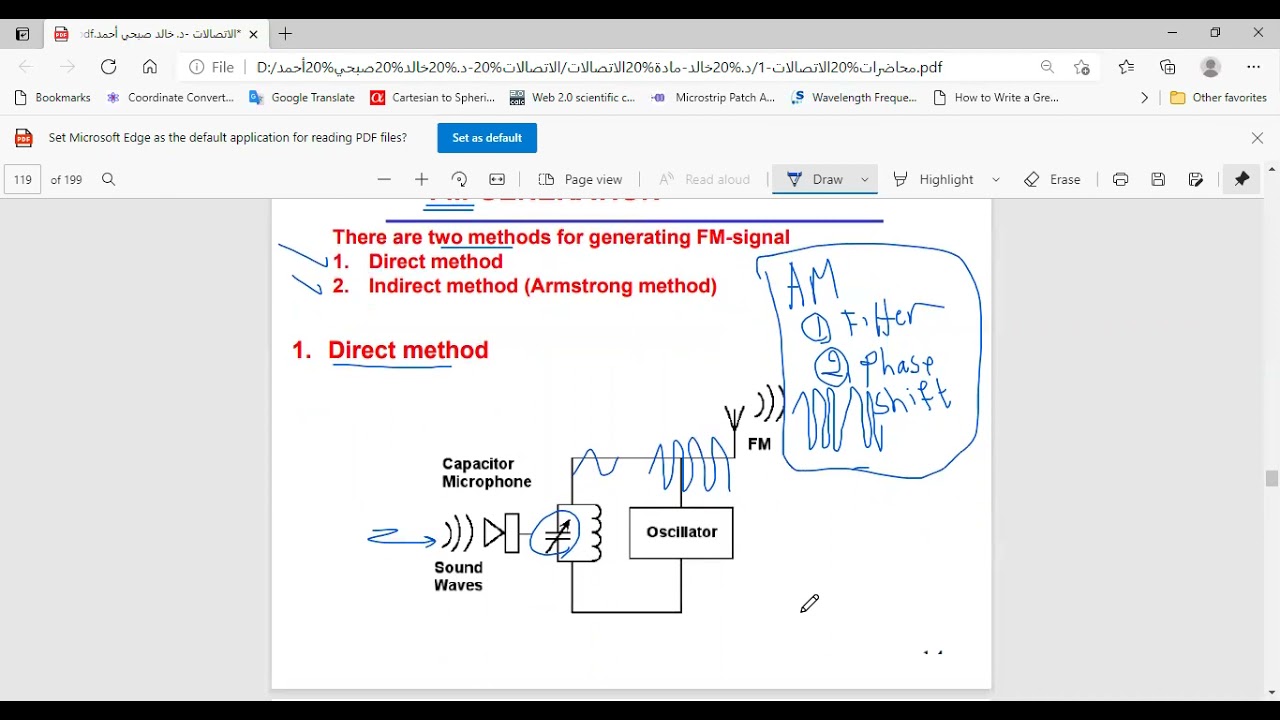The height and width of the screenshot is (720, 1280).
Task: Click the 'Direct method' heading
Action: [408, 350]
